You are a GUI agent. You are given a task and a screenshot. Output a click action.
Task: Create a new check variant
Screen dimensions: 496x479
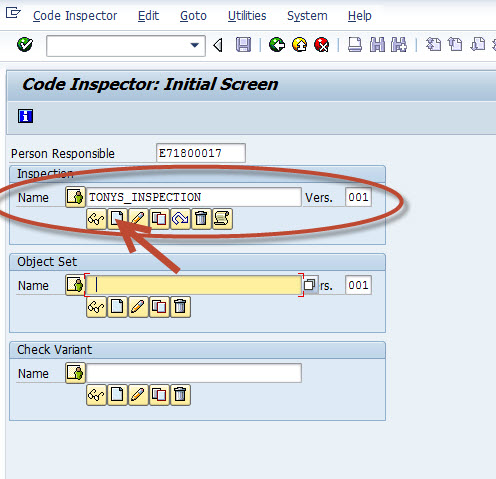click(117, 395)
